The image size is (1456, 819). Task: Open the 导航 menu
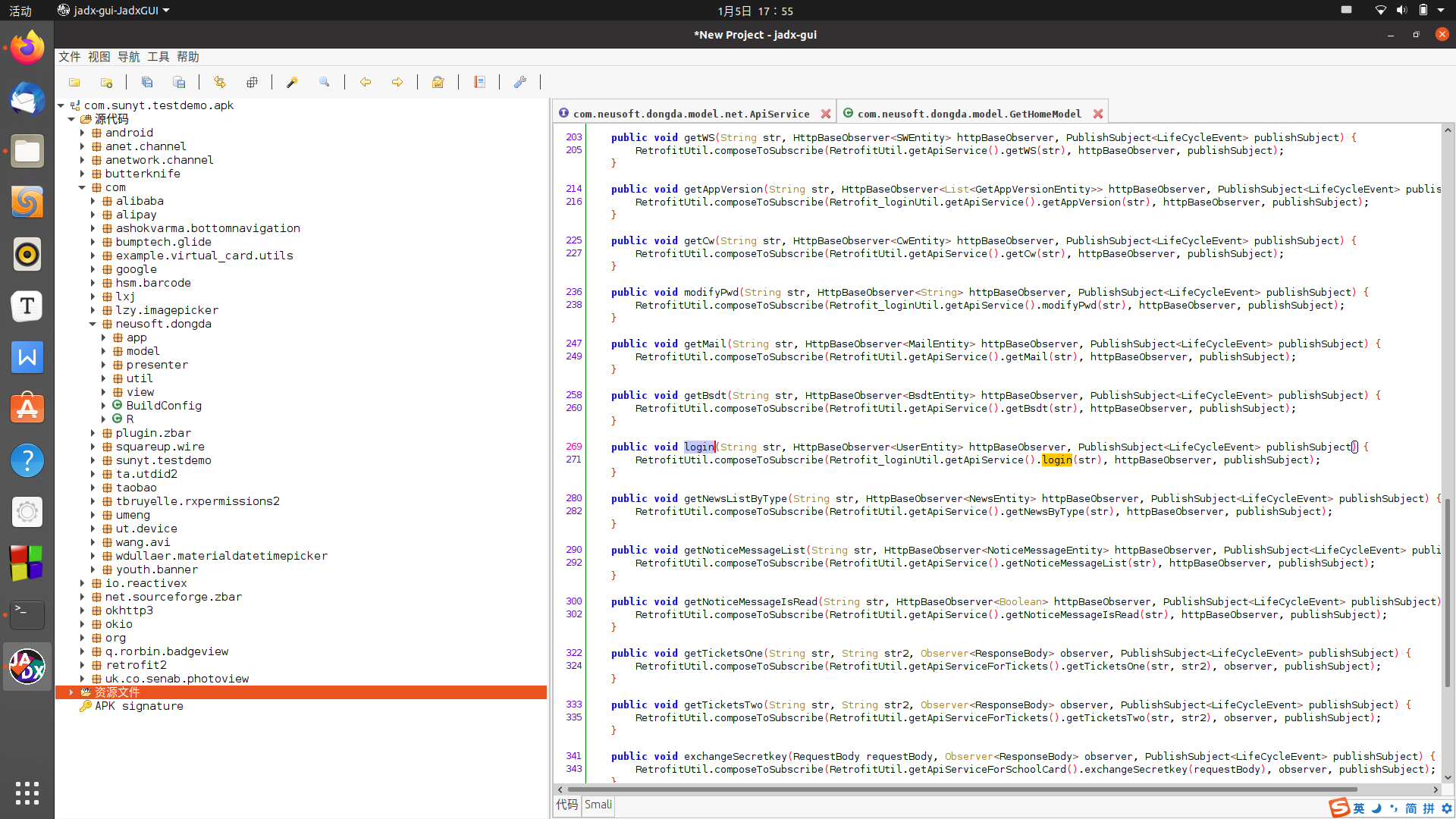[129, 57]
